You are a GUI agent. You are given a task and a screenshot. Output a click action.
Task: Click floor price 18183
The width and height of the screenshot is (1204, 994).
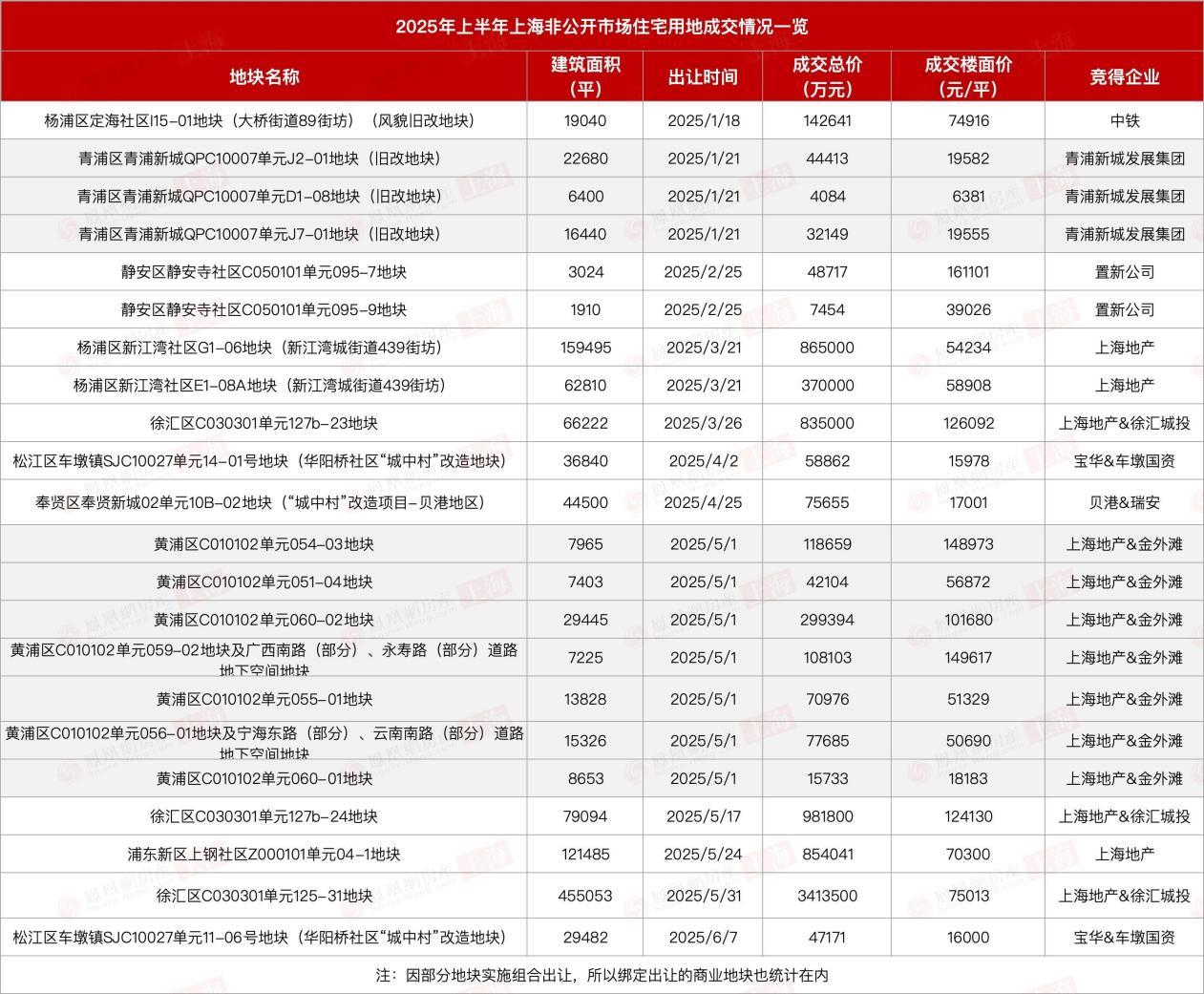click(968, 779)
